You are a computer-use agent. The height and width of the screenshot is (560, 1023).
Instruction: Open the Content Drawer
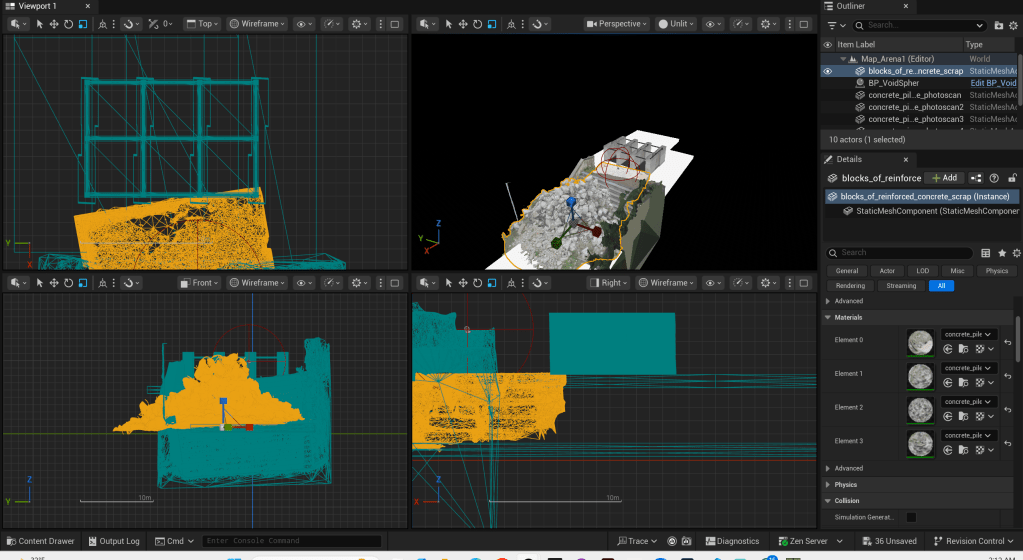[39, 541]
